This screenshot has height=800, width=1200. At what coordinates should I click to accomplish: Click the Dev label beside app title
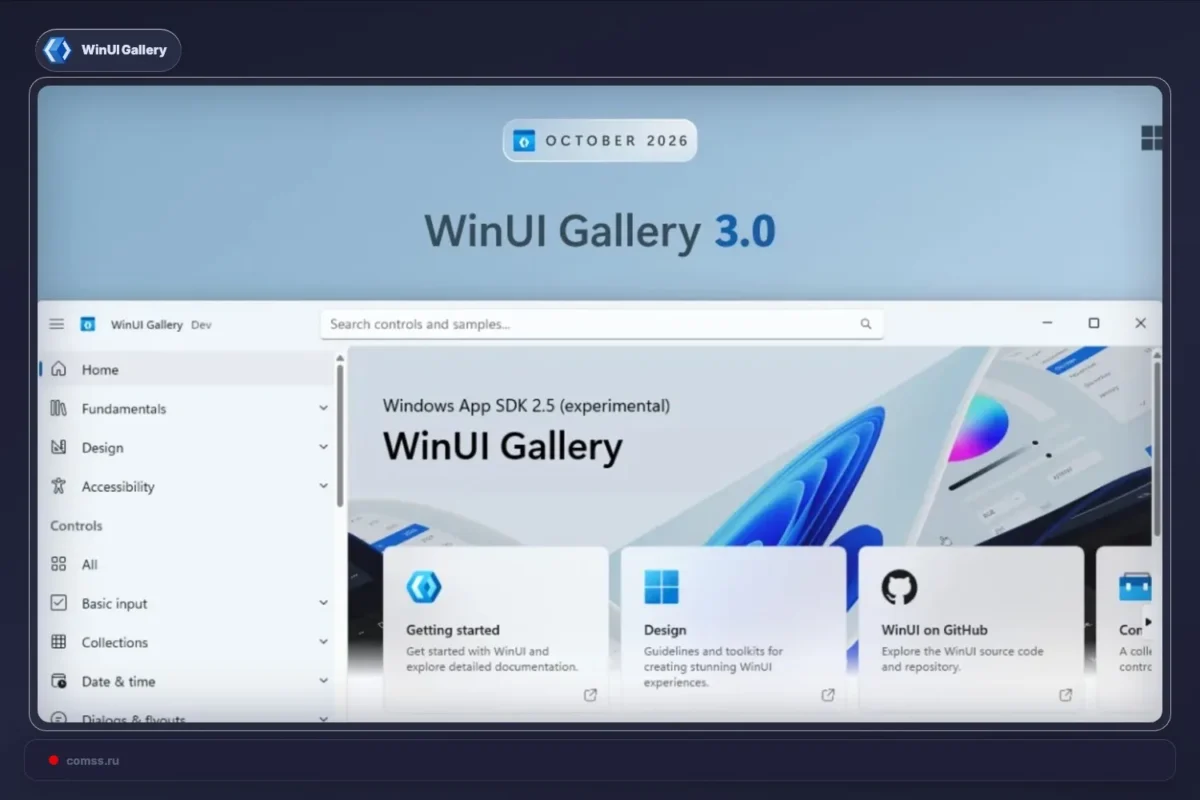[x=201, y=325]
